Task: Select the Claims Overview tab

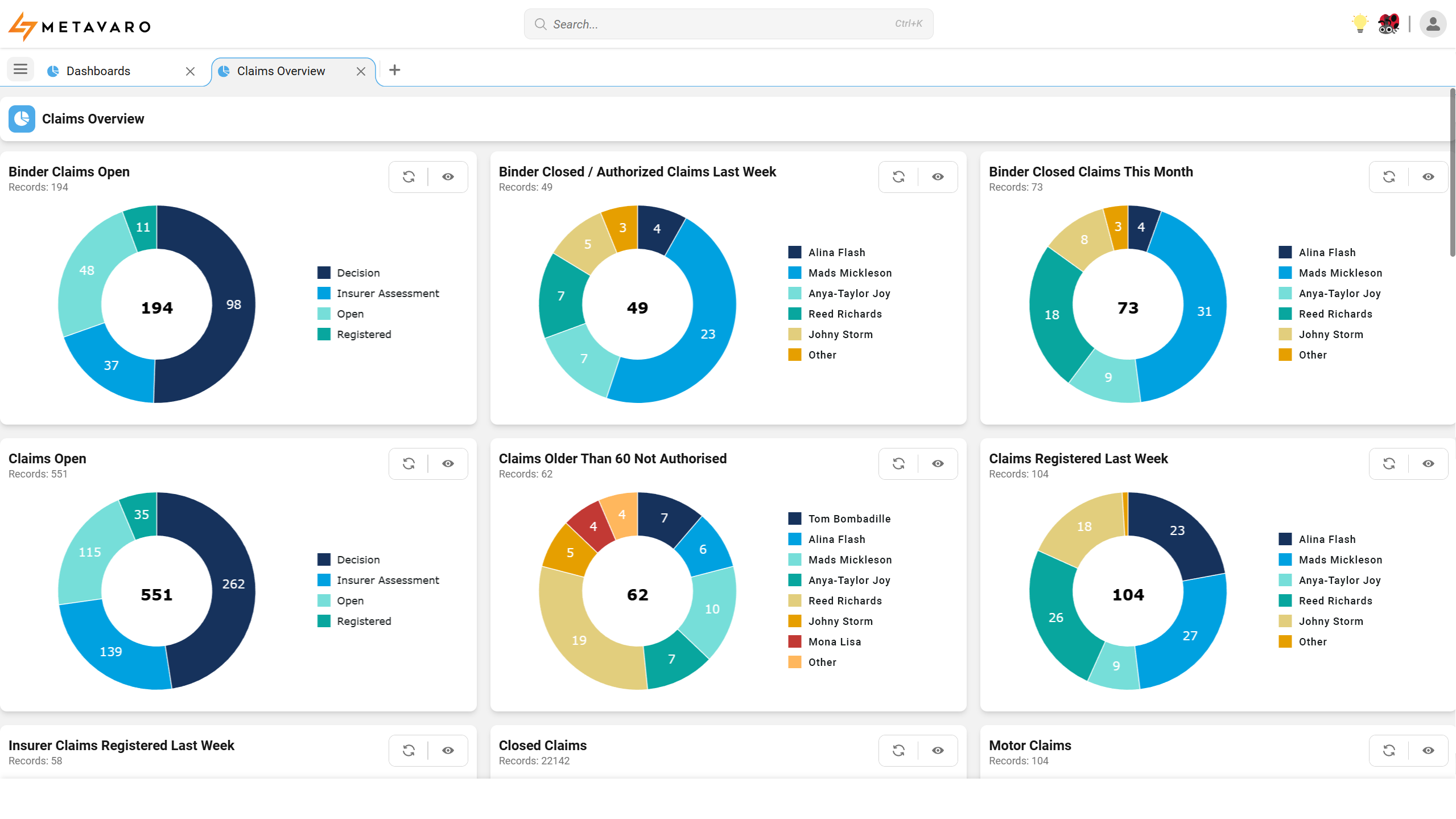Action: coord(281,71)
